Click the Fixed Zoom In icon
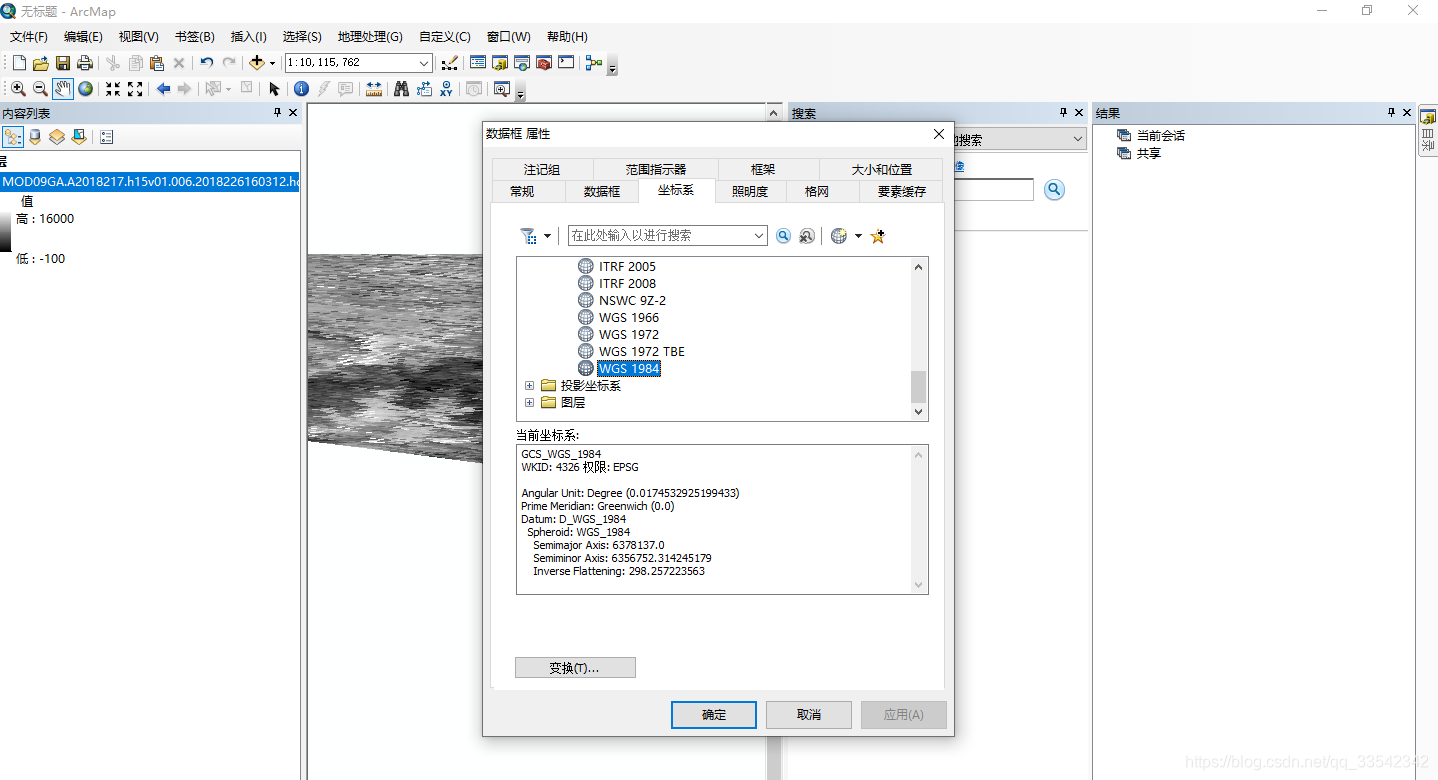This screenshot has height=780, width=1438. (113, 89)
